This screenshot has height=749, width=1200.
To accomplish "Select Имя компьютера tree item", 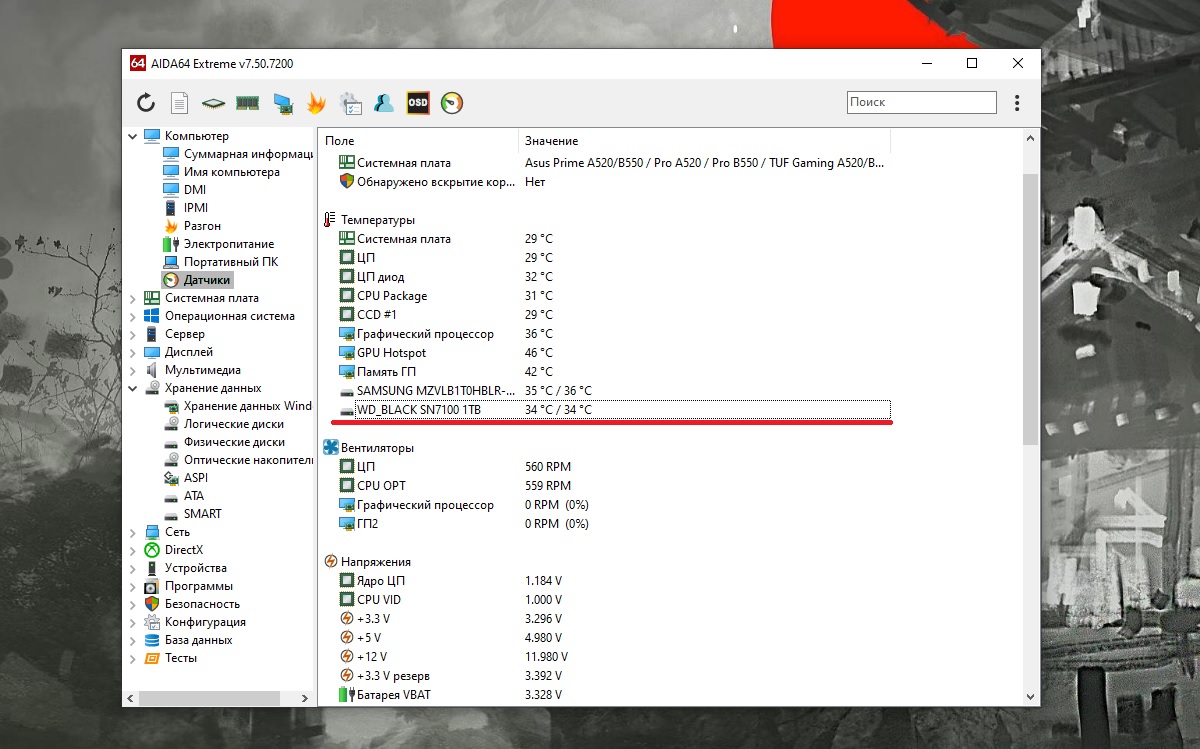I will click(221, 172).
